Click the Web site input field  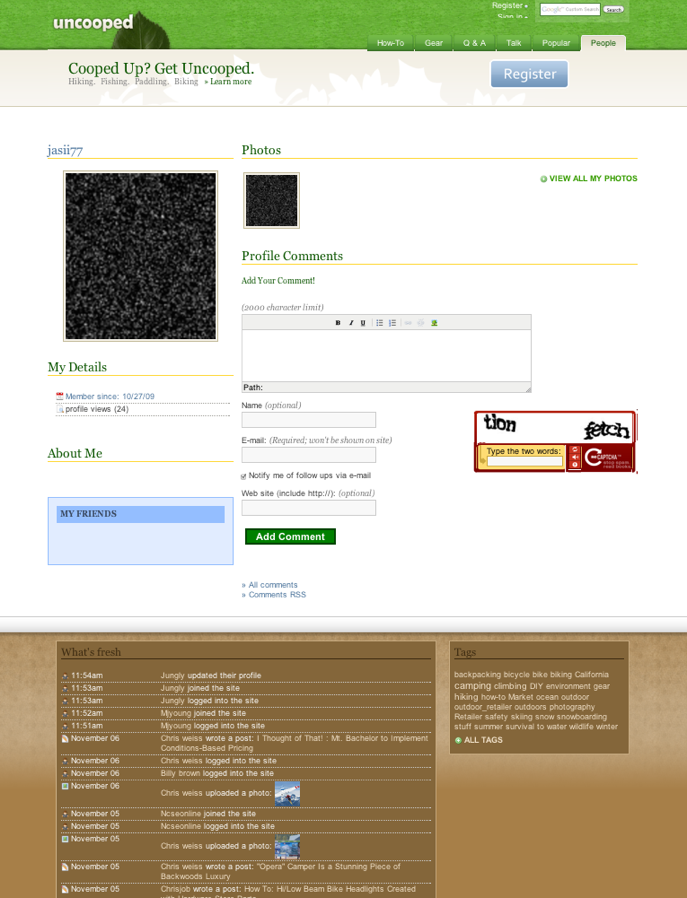coord(309,507)
